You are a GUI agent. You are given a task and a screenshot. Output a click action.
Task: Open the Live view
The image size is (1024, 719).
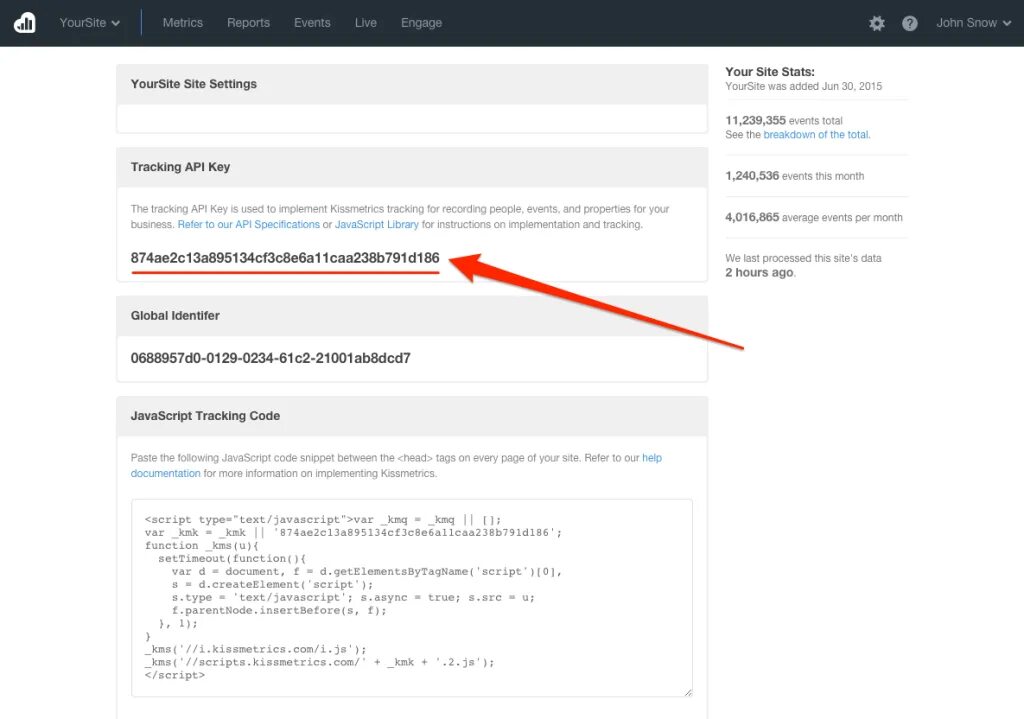(366, 23)
